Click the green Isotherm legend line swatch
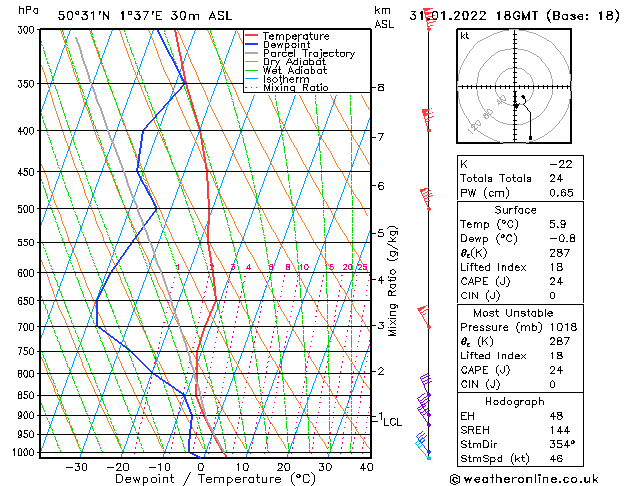Screen dimensions: 629x486 click(x=252, y=79)
